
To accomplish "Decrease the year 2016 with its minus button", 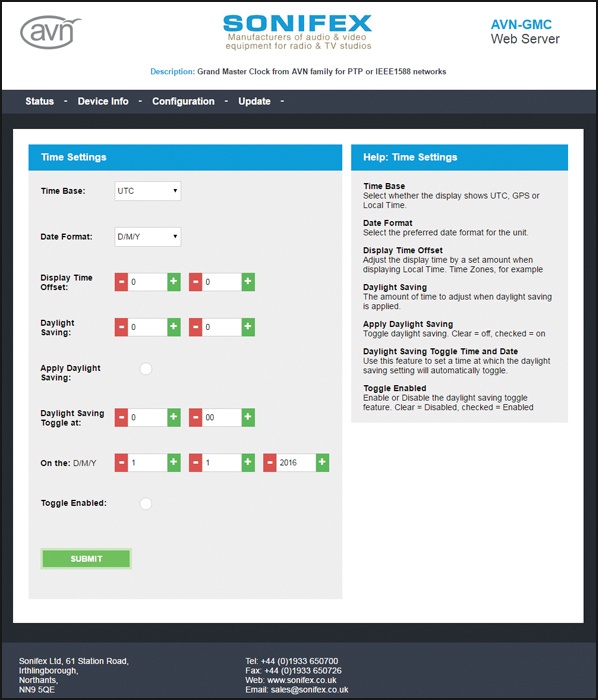I will [x=270, y=462].
